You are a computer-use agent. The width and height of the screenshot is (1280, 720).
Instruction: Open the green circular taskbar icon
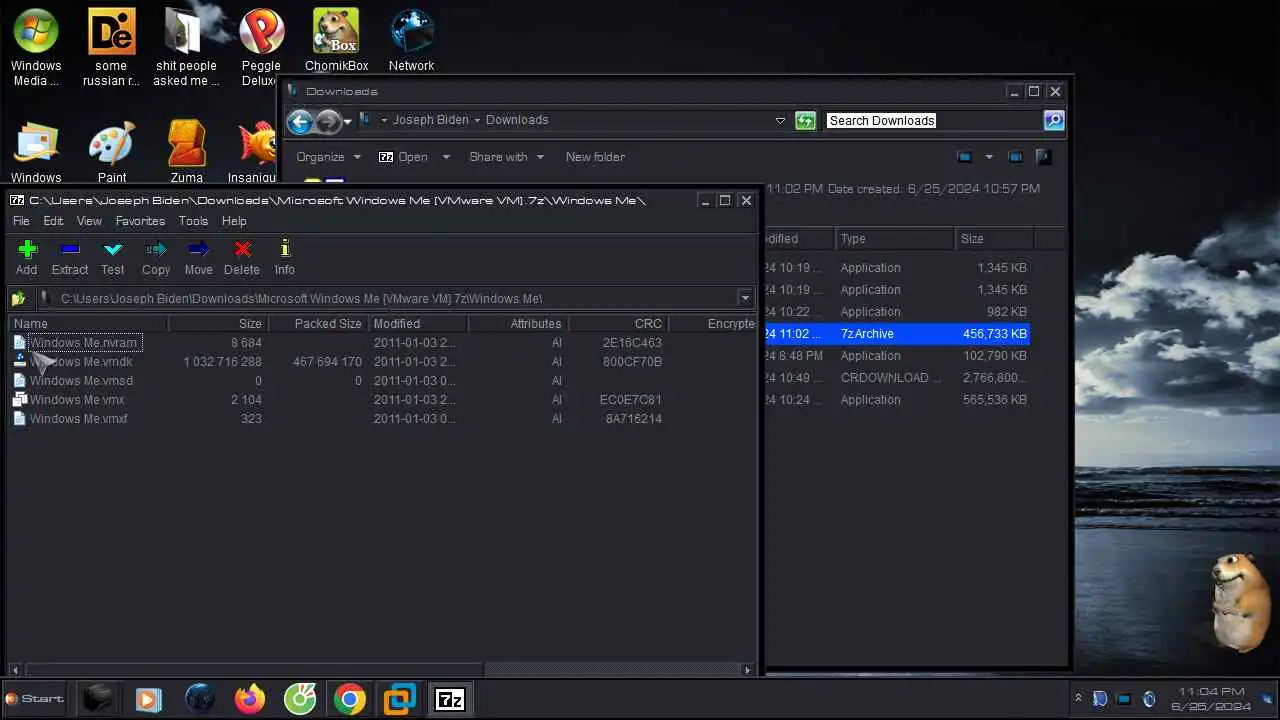coord(300,699)
